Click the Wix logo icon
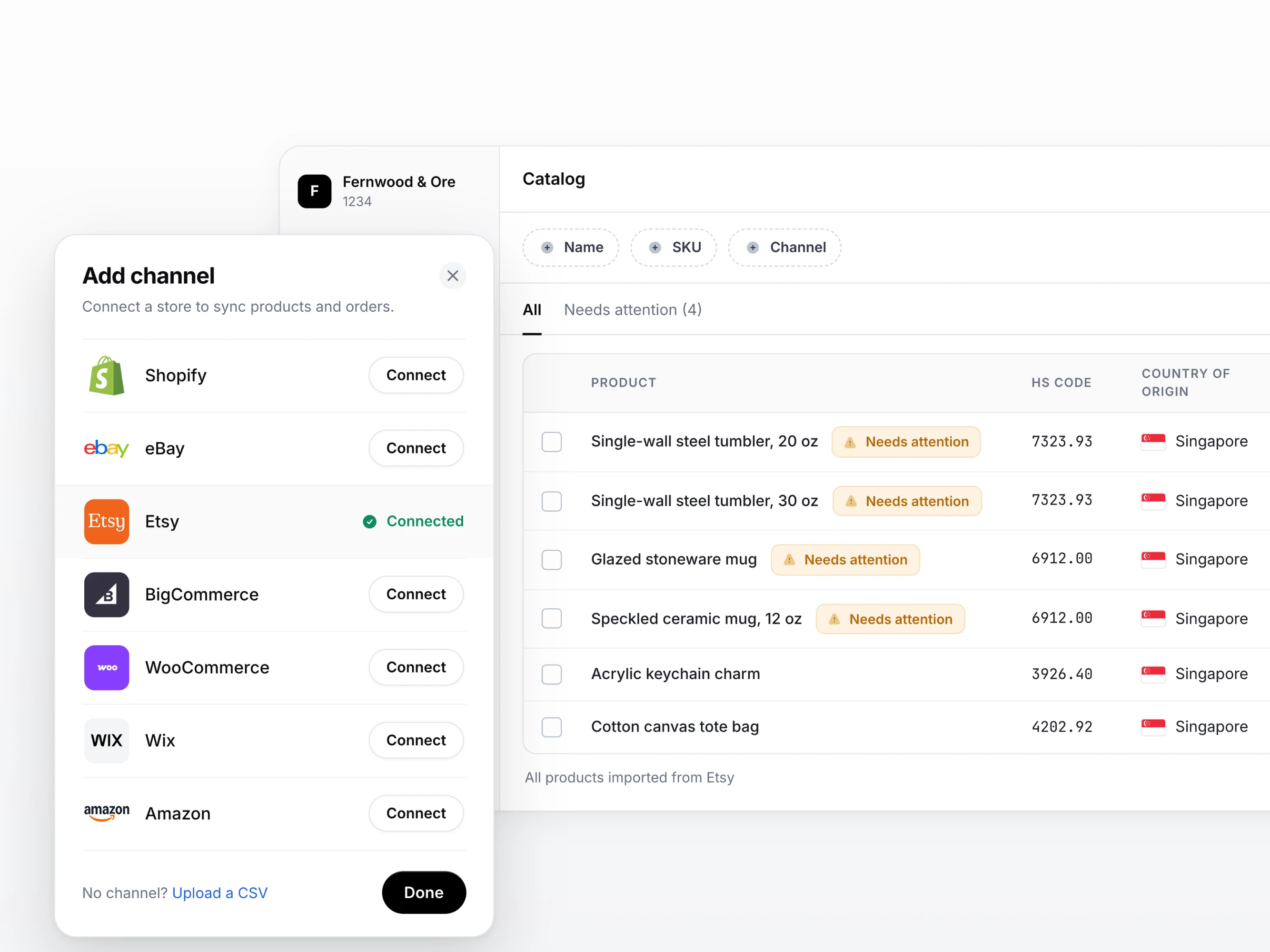 click(x=106, y=740)
